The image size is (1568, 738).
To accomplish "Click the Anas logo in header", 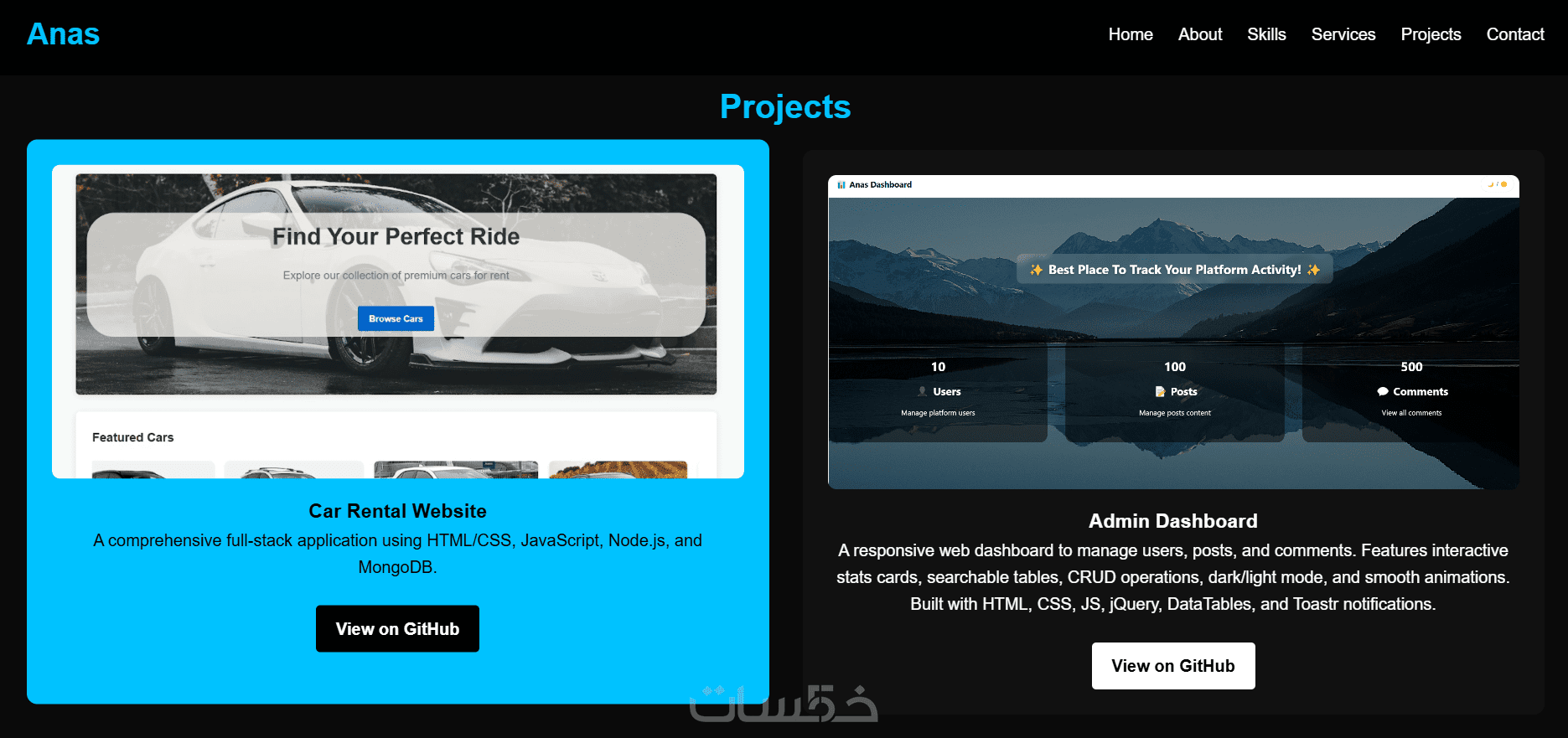I will (x=63, y=34).
